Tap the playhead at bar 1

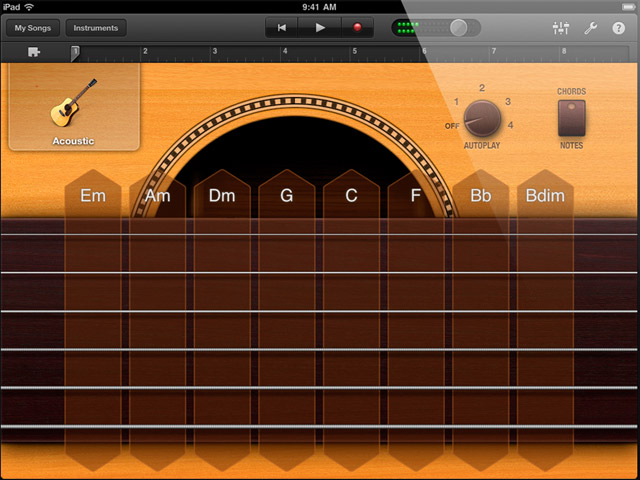75,52
